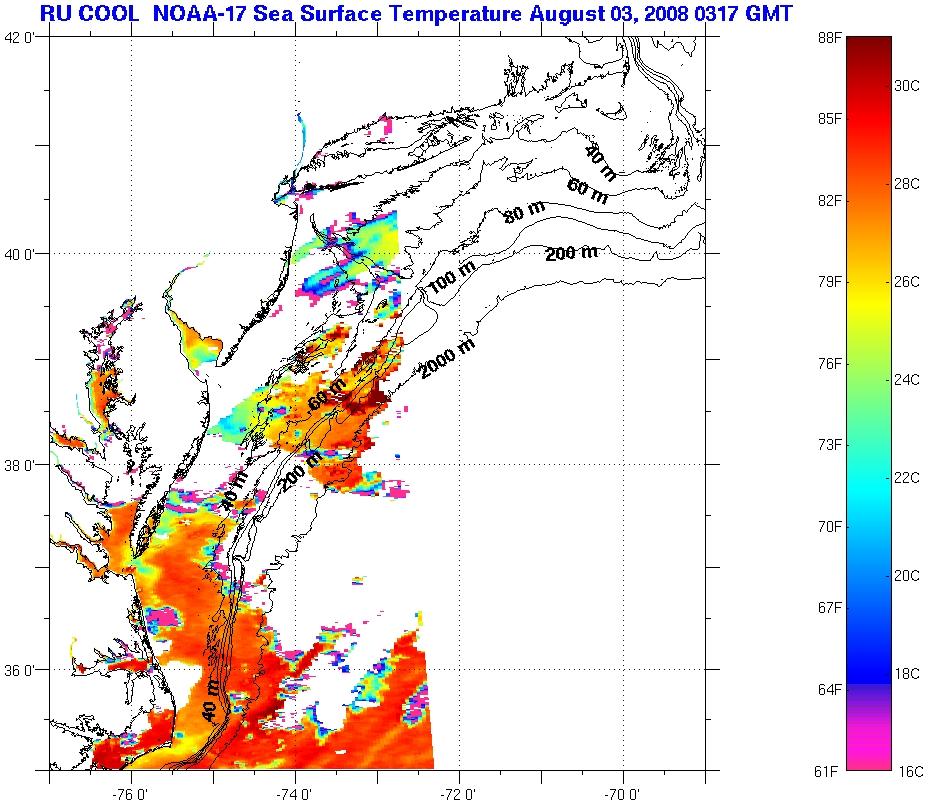Click 'NOAA-17 Sea Surface Temperature' in the title
928x800 pixels.
(337, 14)
